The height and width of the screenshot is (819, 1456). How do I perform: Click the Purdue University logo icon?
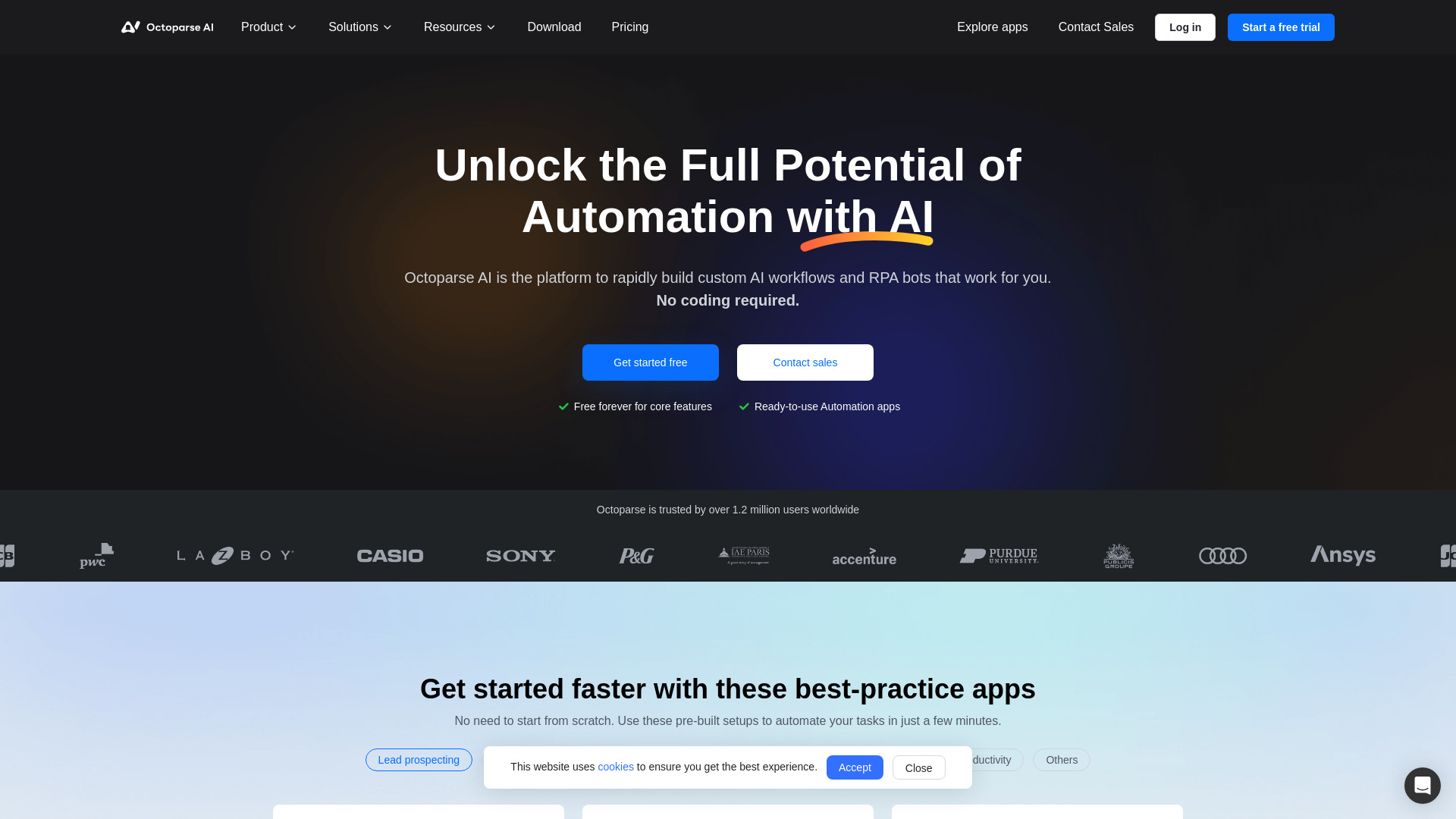[x=998, y=555]
